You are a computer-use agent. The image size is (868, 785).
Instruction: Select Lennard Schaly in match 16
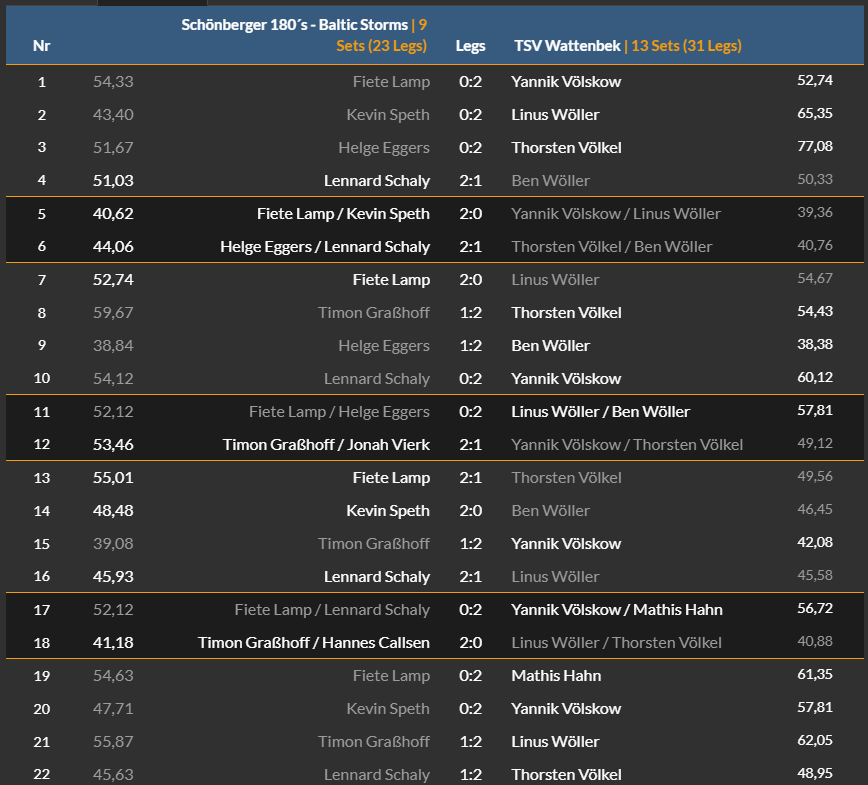coord(376,577)
